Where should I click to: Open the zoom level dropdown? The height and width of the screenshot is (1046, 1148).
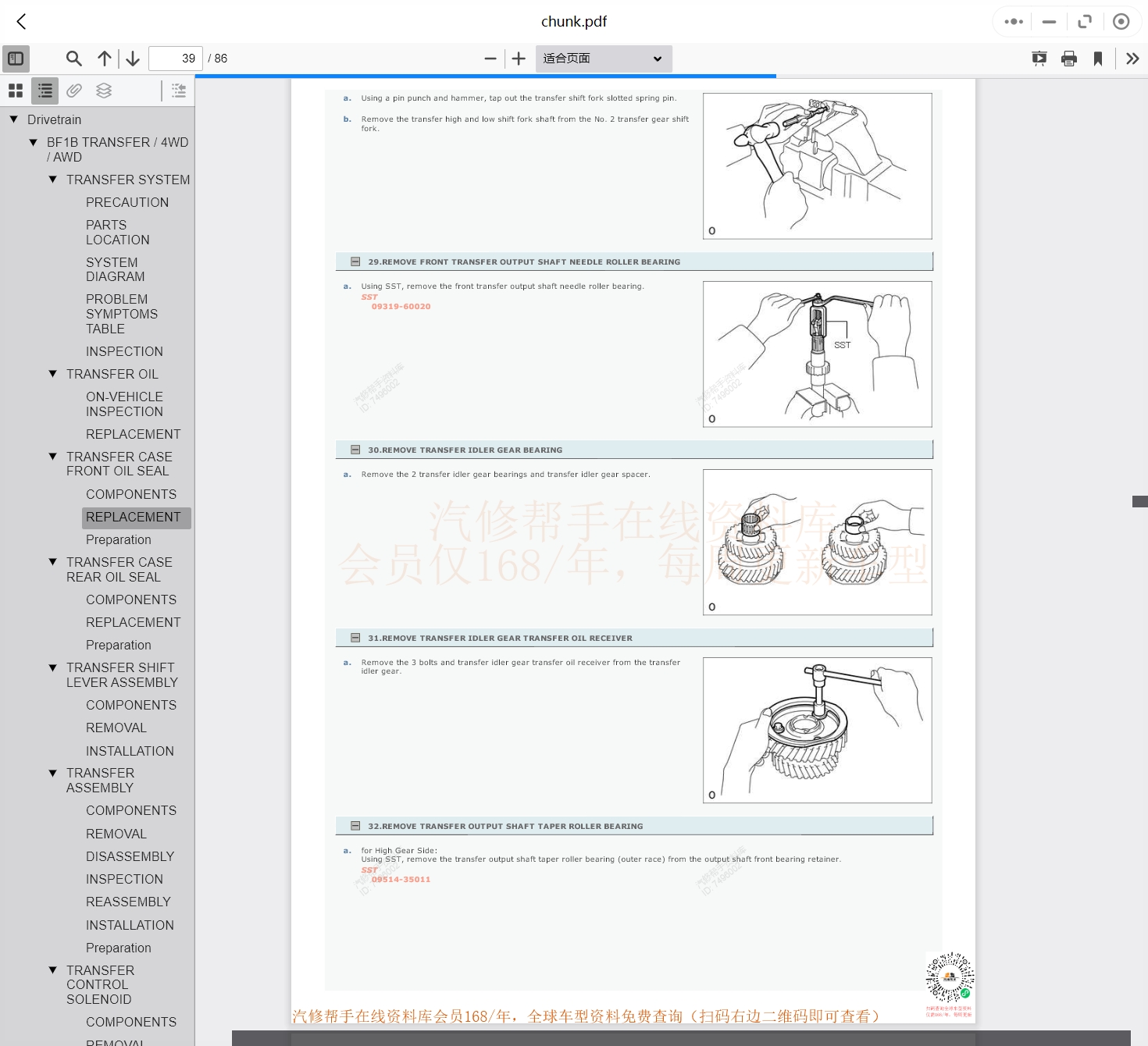tap(603, 59)
